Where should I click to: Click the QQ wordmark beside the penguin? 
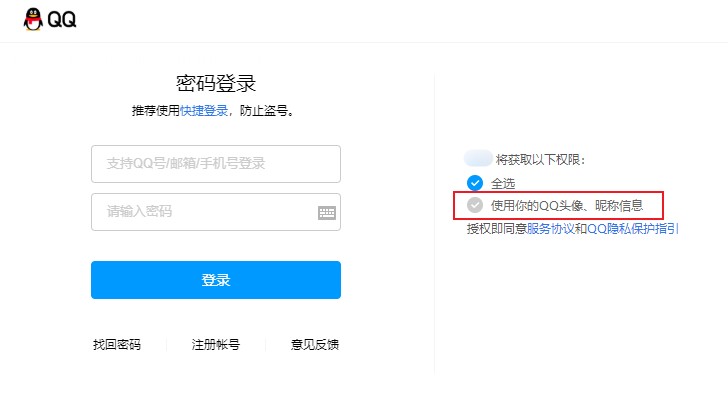62,20
